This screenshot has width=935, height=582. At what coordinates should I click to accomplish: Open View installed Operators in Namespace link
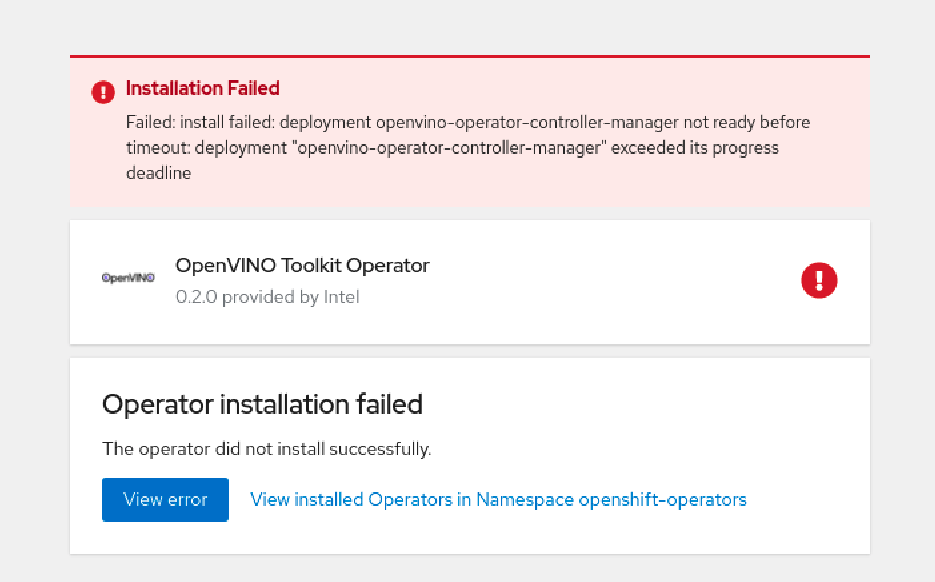coord(498,499)
